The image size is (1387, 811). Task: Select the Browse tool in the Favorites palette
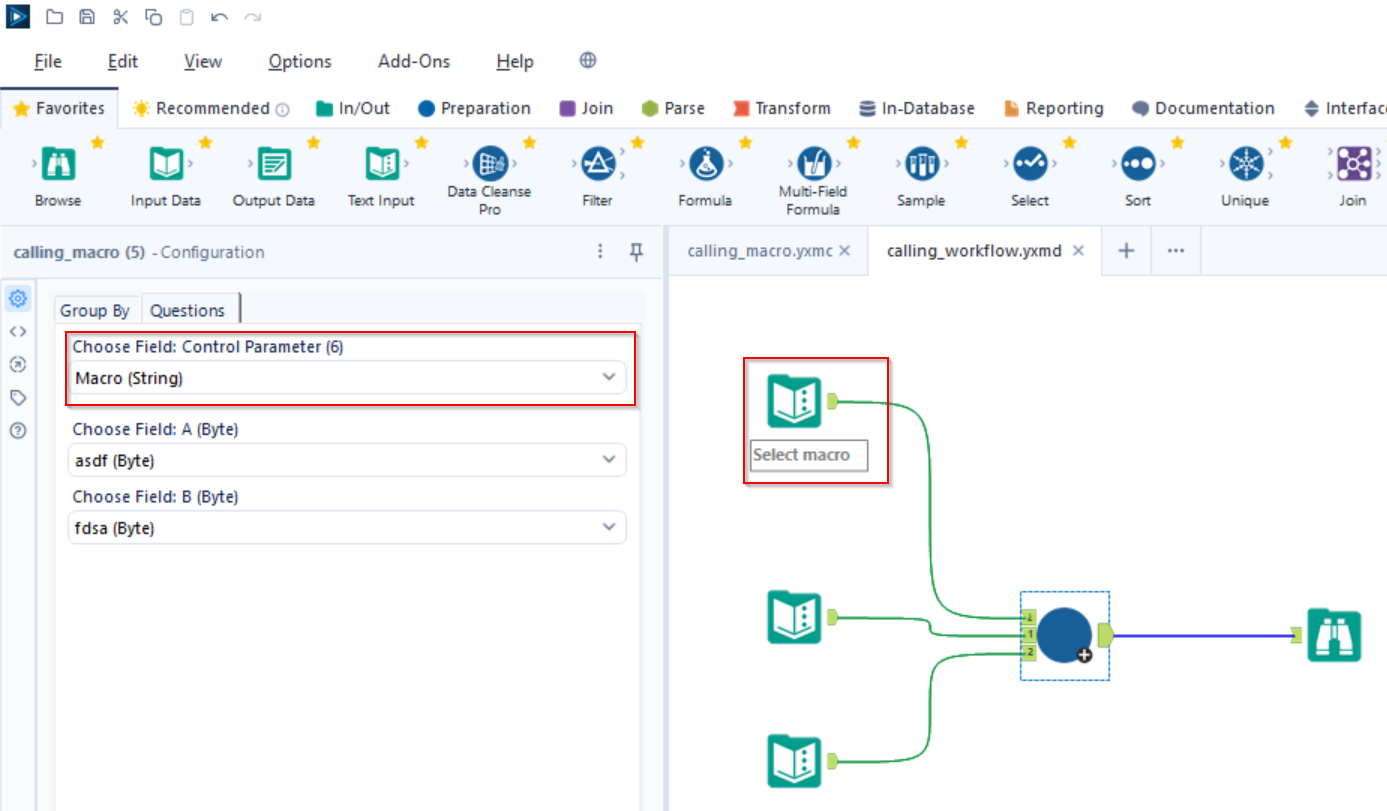[x=58, y=163]
